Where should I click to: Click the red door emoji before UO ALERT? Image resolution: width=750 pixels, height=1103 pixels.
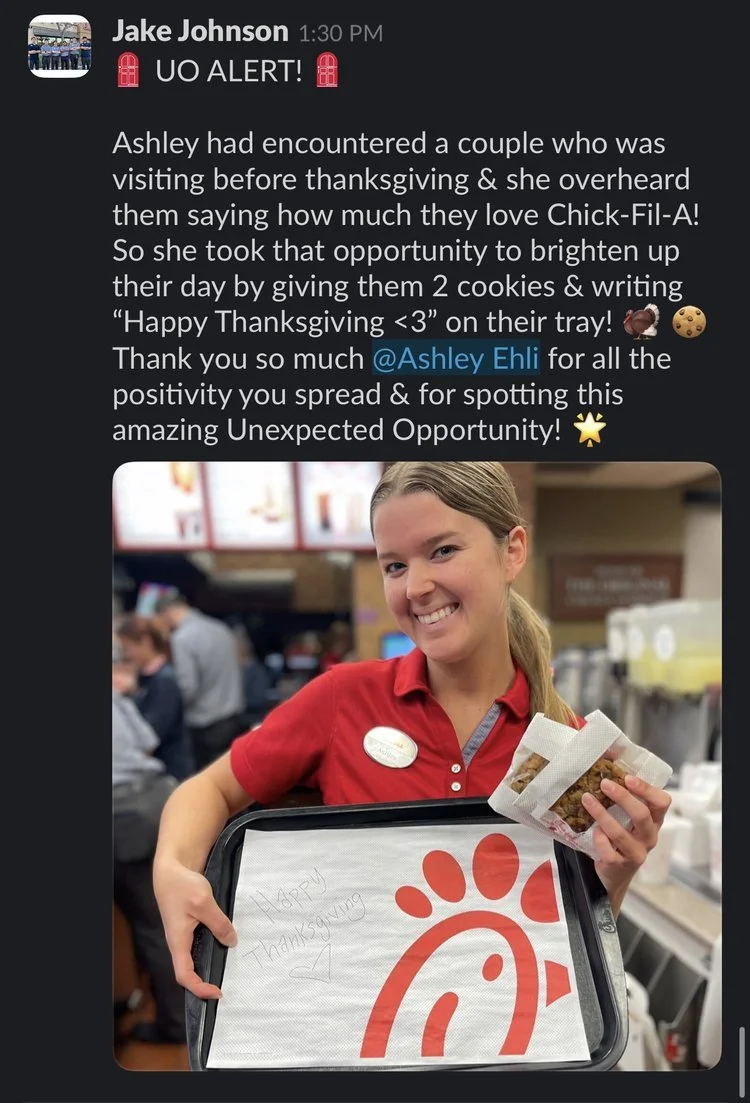127,70
